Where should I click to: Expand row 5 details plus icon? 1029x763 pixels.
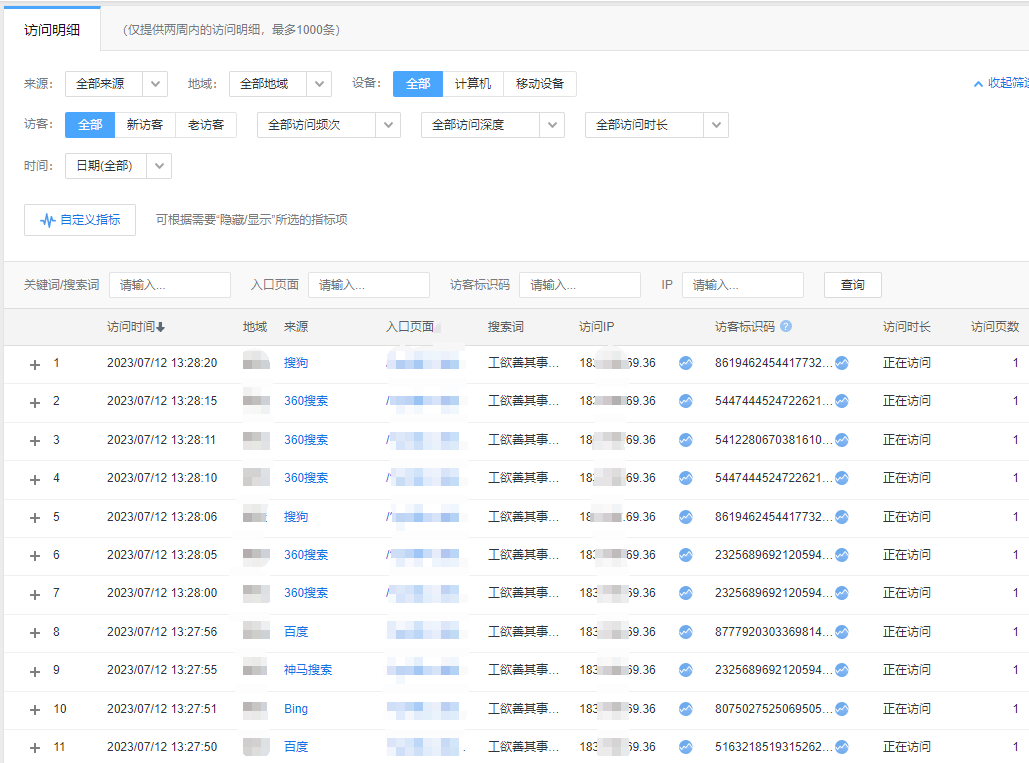coord(35,518)
